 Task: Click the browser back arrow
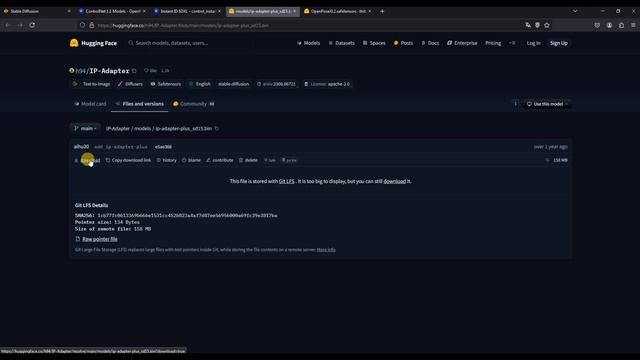8,25
